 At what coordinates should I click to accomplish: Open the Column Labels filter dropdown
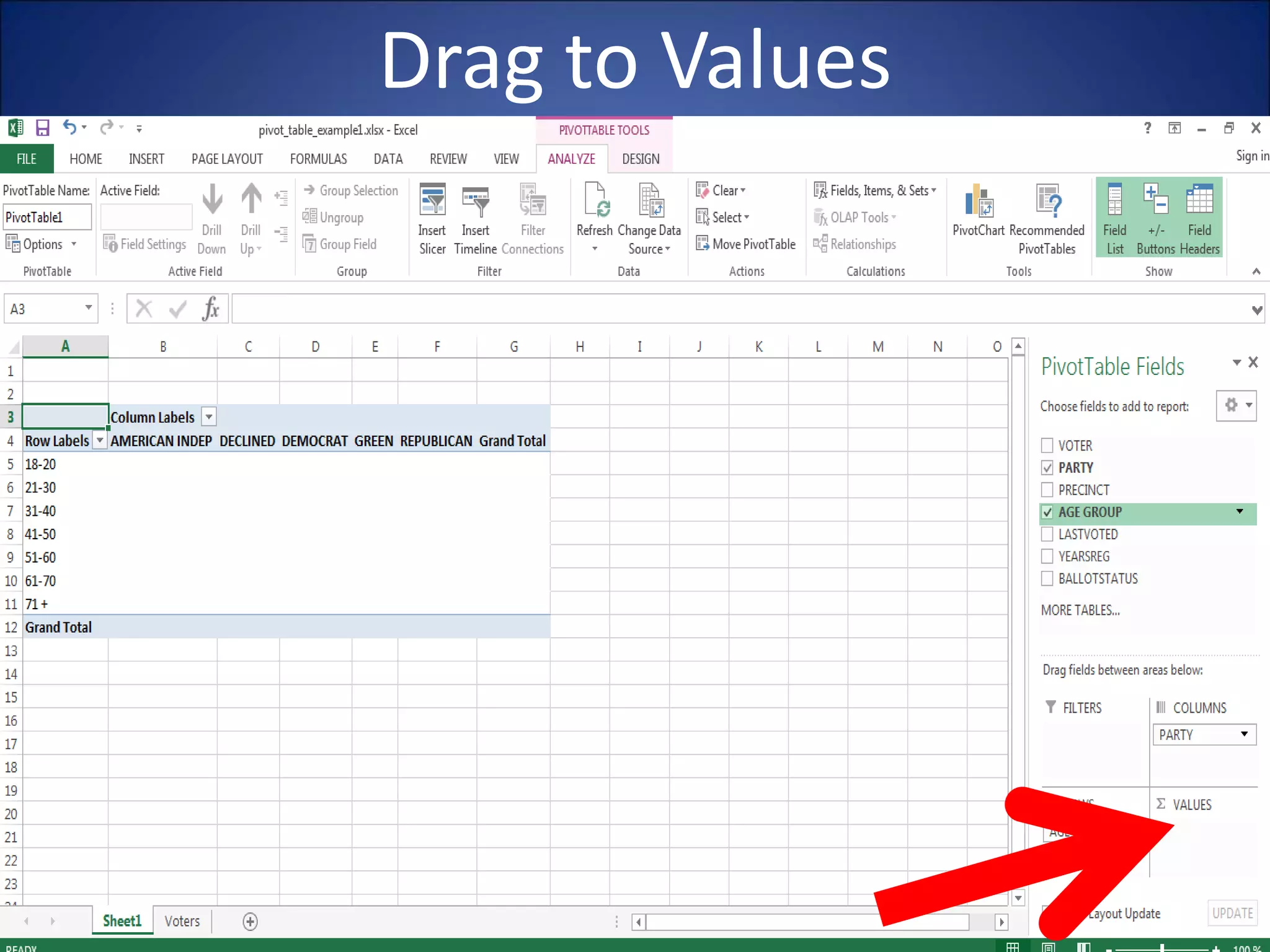(x=210, y=418)
